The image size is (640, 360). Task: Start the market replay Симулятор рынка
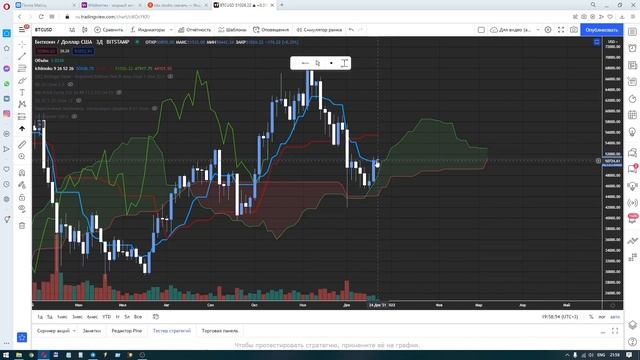pos(319,30)
